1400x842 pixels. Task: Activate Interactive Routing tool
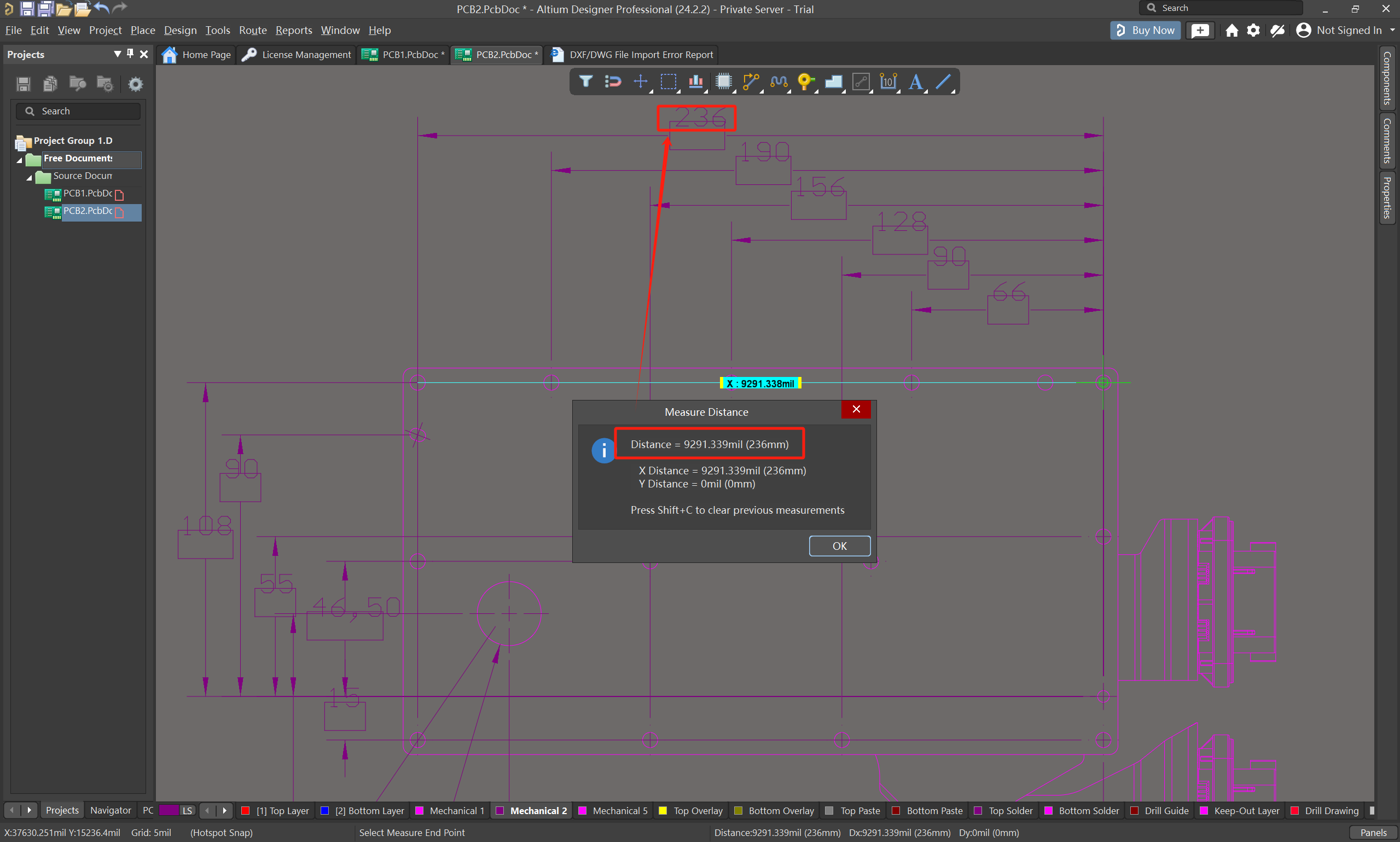tap(751, 82)
